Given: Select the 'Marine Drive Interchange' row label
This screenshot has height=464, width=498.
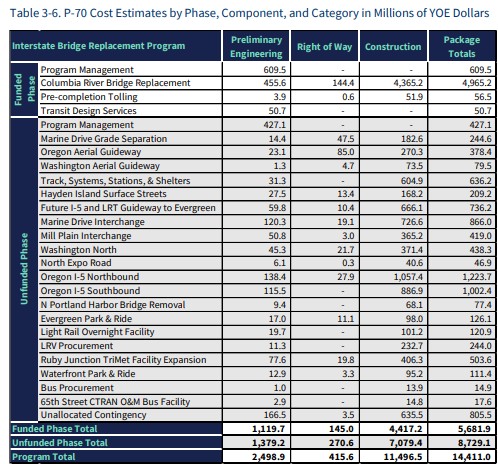Looking at the screenshot, I should coord(92,222).
